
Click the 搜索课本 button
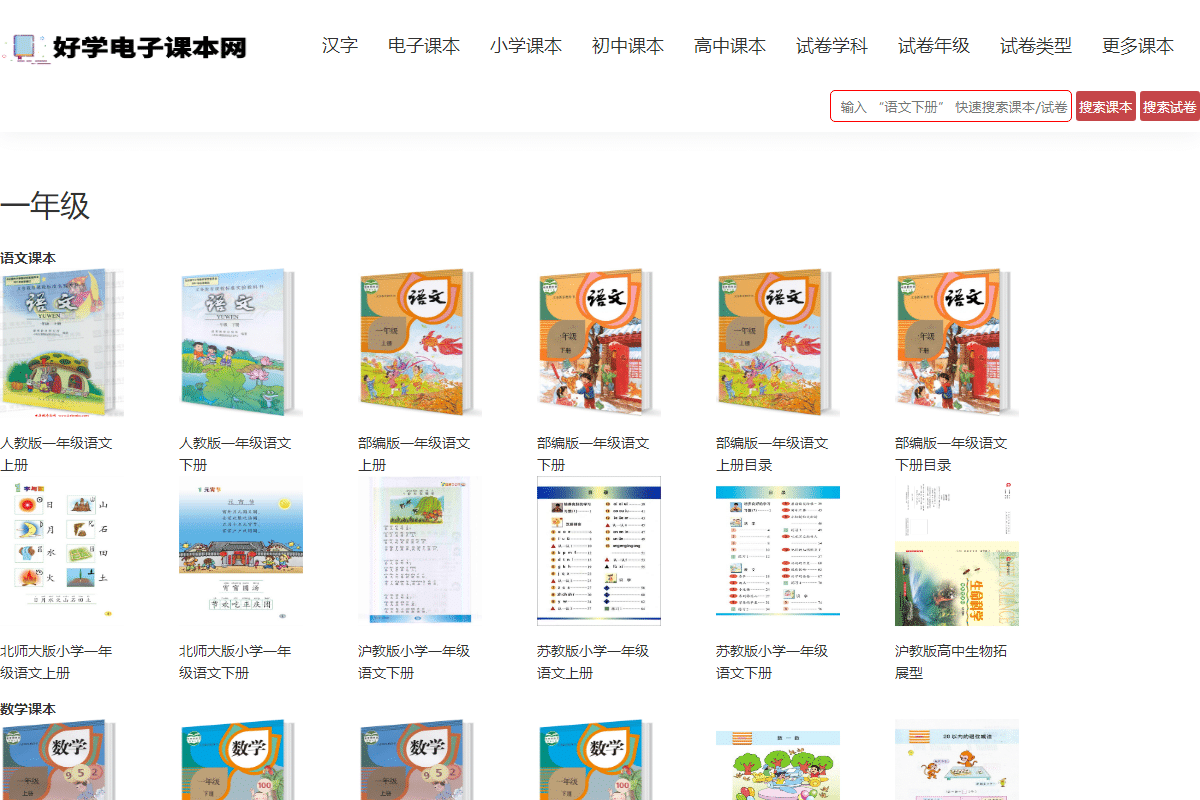[1106, 106]
